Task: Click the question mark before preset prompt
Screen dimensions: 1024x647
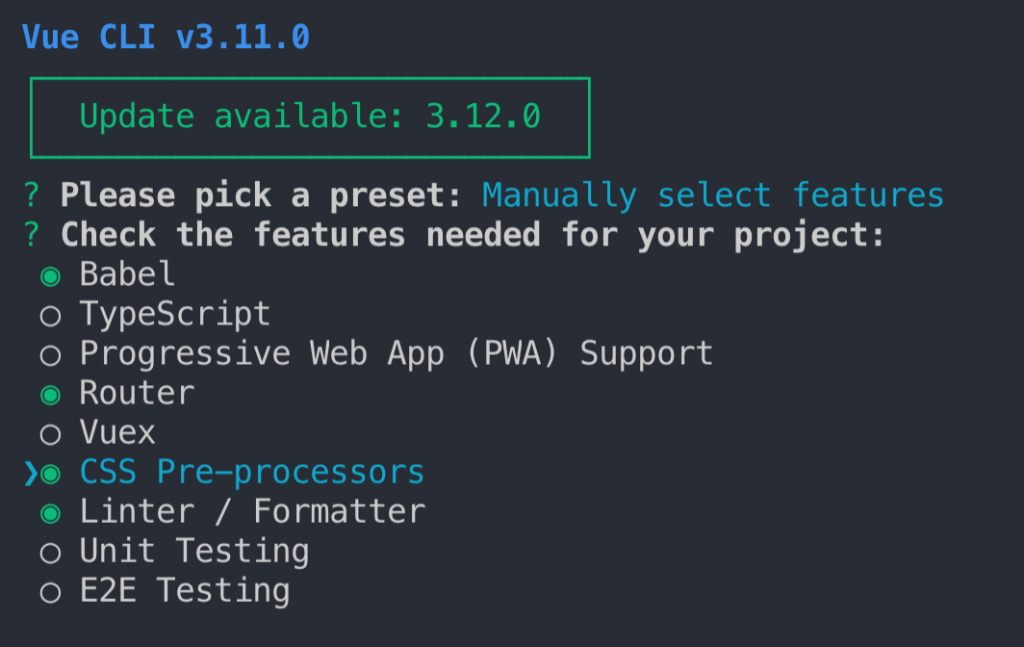Action: point(31,195)
